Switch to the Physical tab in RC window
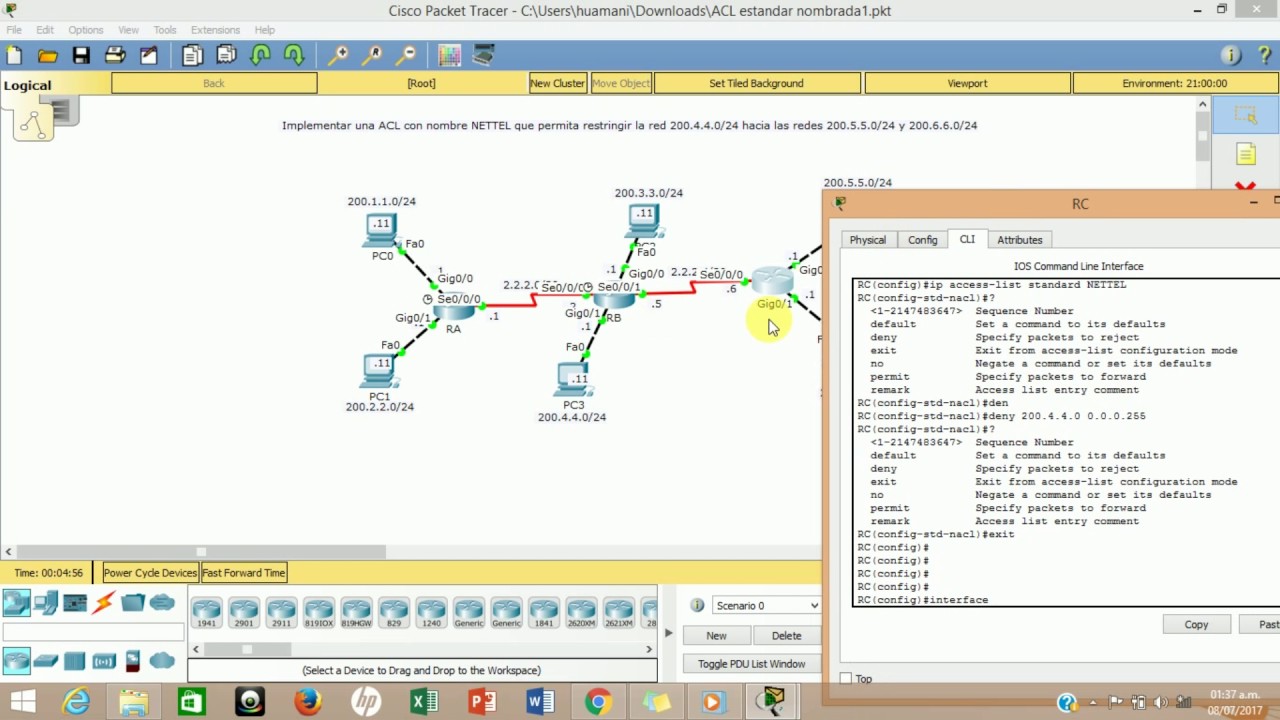This screenshot has width=1280, height=720. 867,240
